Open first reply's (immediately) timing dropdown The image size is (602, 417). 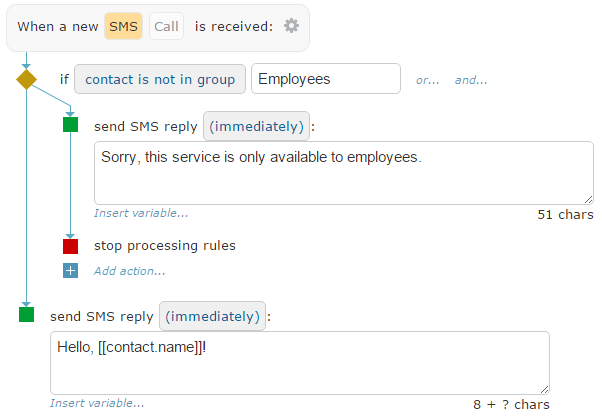(256, 126)
